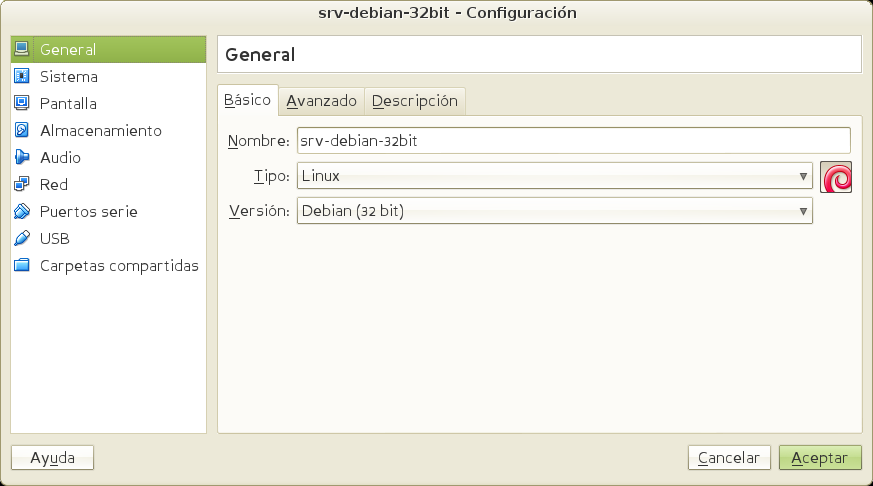873x486 pixels.
Task: Click the General monitor icon in sidebar
Action: click(22, 49)
